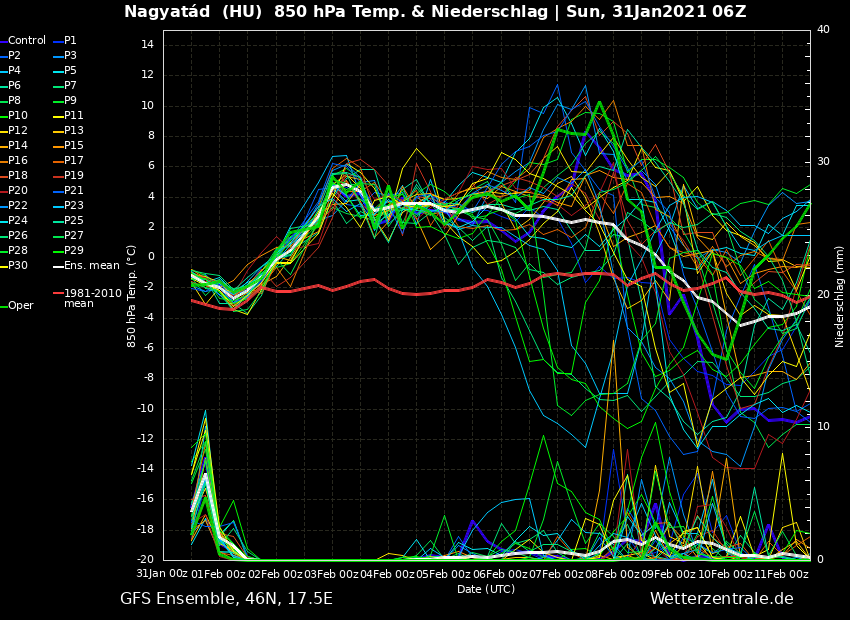850x620 pixels.
Task: Click the GFS Ensemble, 46N, 17.5E caption
Action: pos(226,599)
